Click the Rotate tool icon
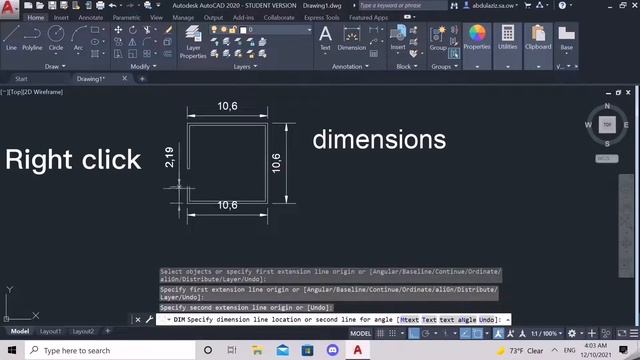 coord(133,30)
